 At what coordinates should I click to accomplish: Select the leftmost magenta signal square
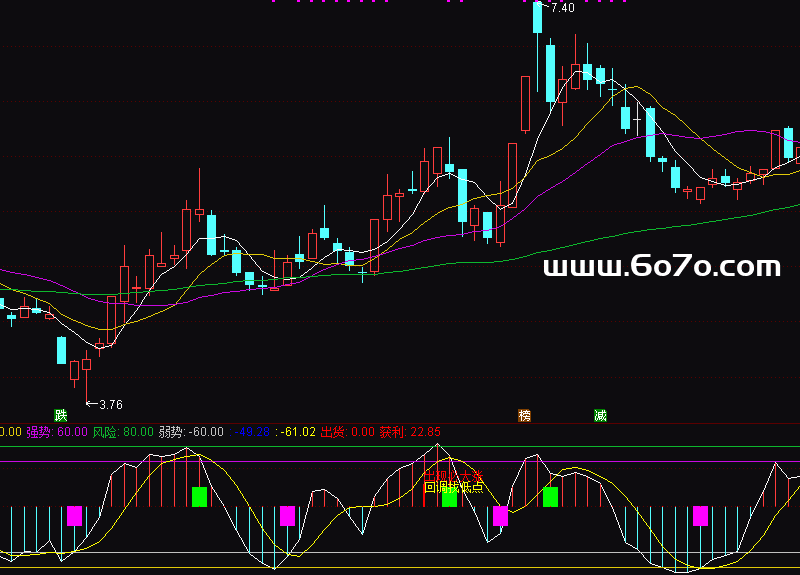tap(74, 516)
